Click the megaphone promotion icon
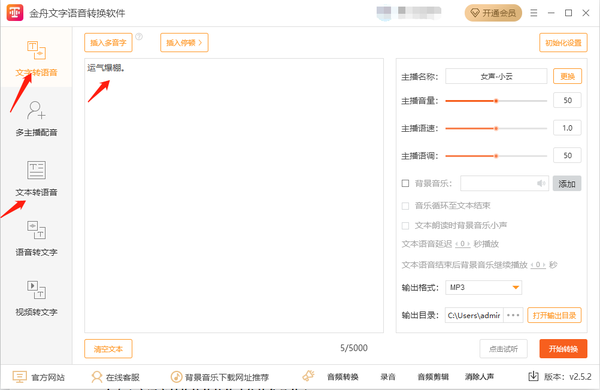This screenshot has height=390, width=600. pos(308,376)
